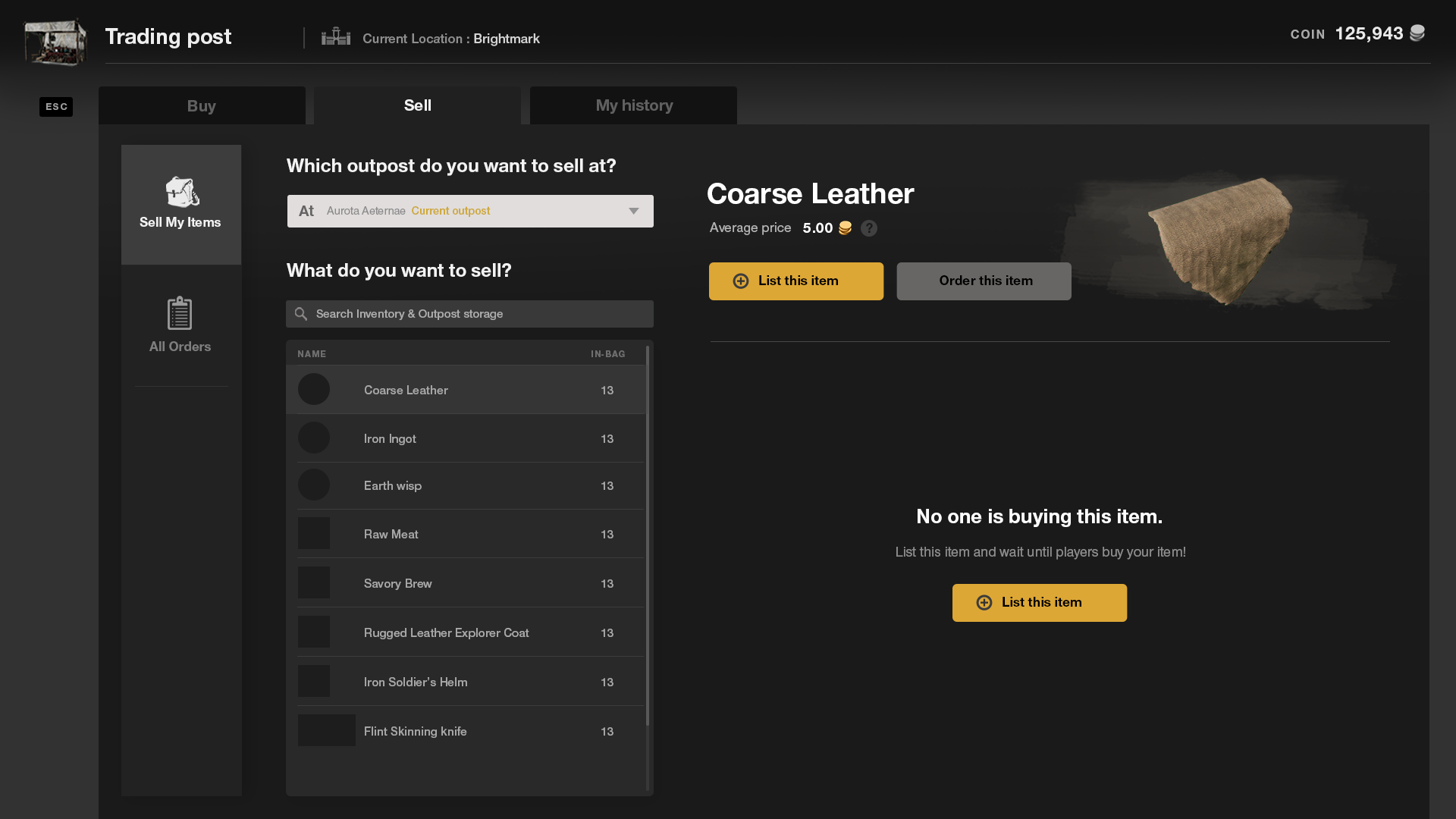
Task: Click the top List this item button
Action: pos(796,281)
